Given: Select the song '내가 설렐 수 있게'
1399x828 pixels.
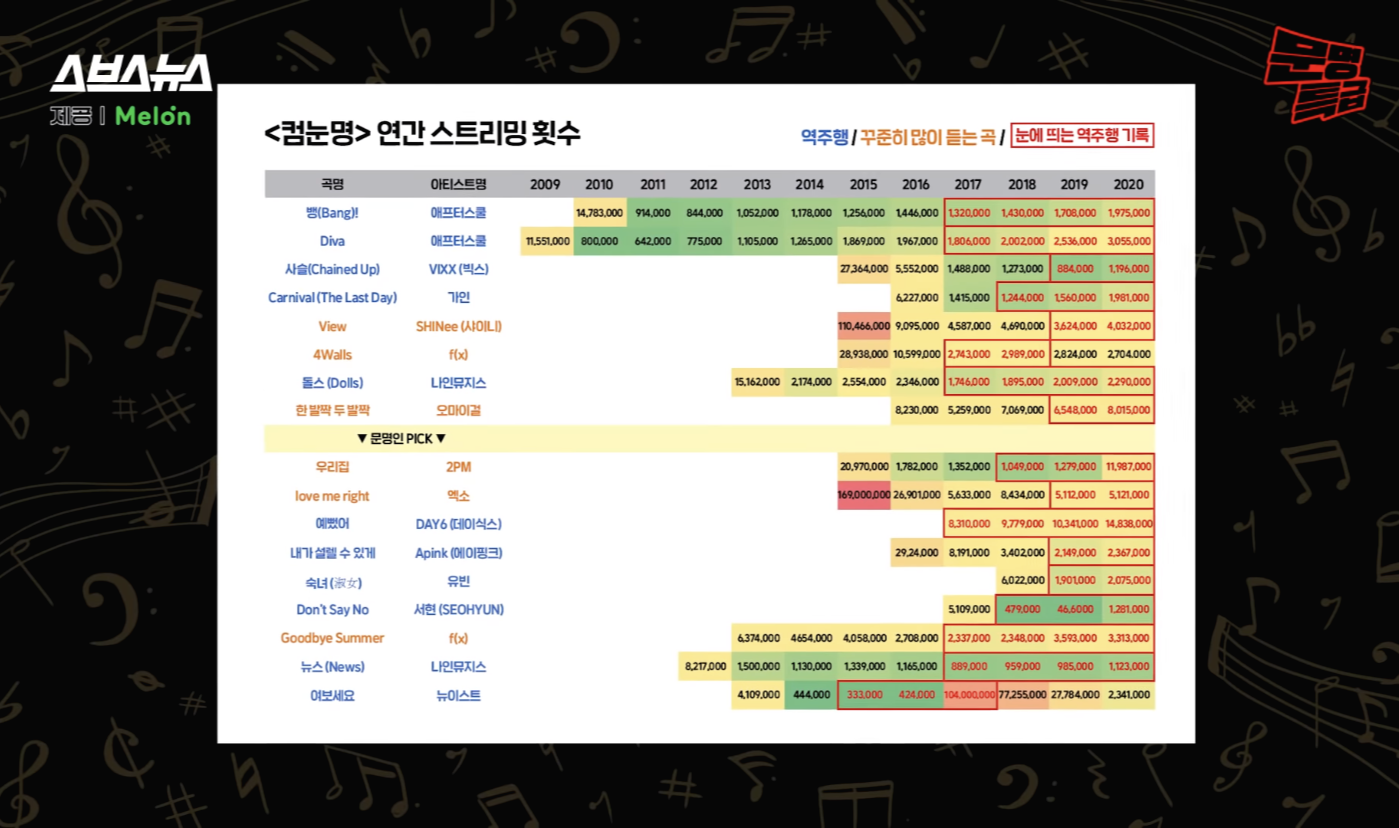Looking at the screenshot, I should (333, 552).
